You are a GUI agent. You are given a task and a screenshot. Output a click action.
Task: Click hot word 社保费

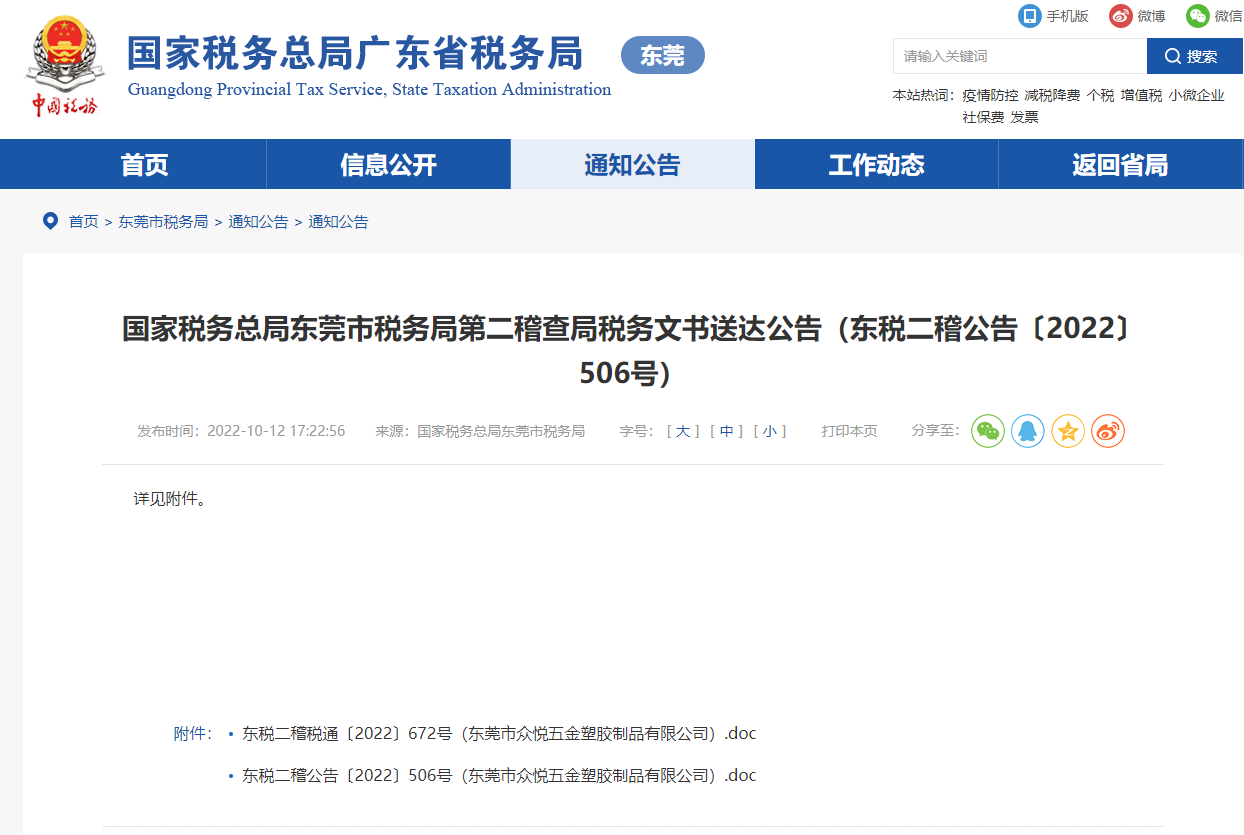[983, 117]
